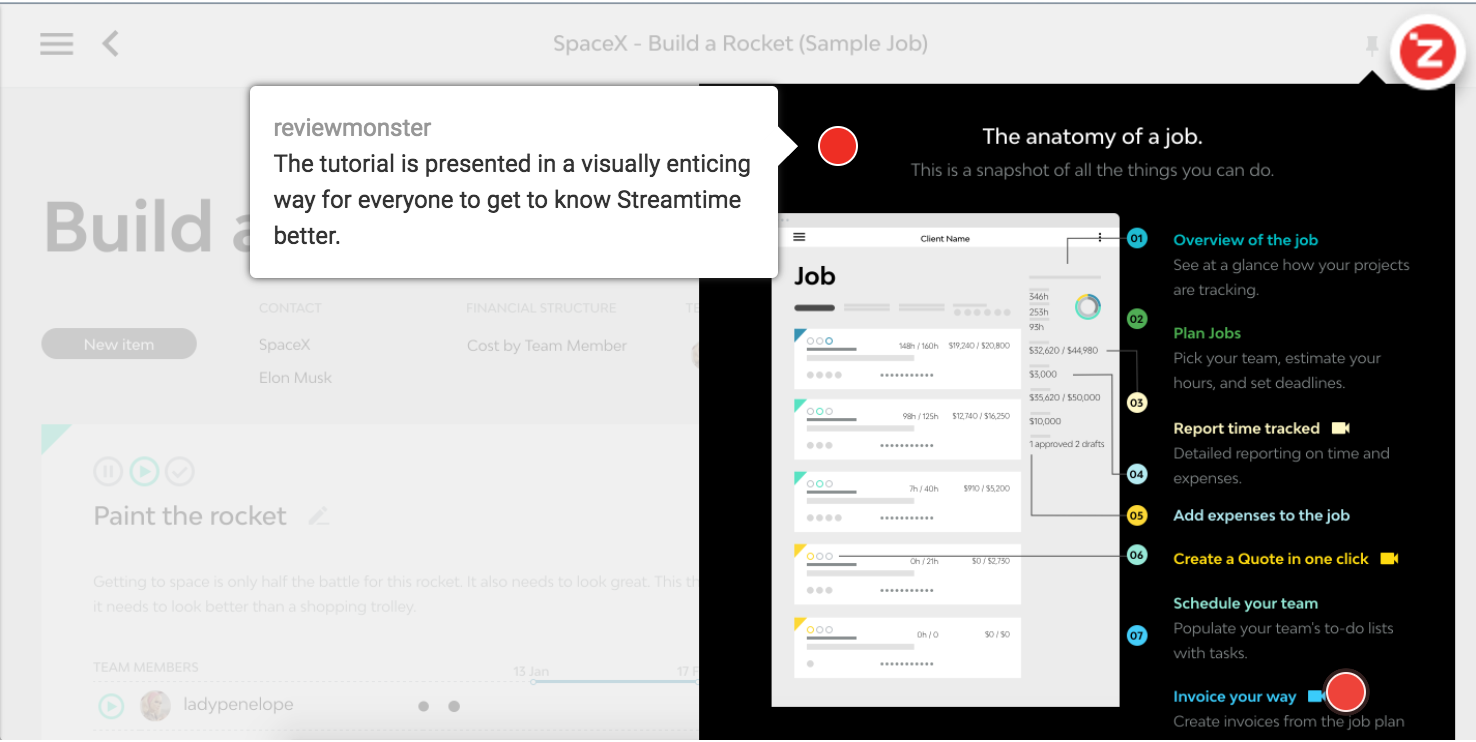1476x742 pixels.
Task: Click SpaceX contact name
Action: [284, 344]
